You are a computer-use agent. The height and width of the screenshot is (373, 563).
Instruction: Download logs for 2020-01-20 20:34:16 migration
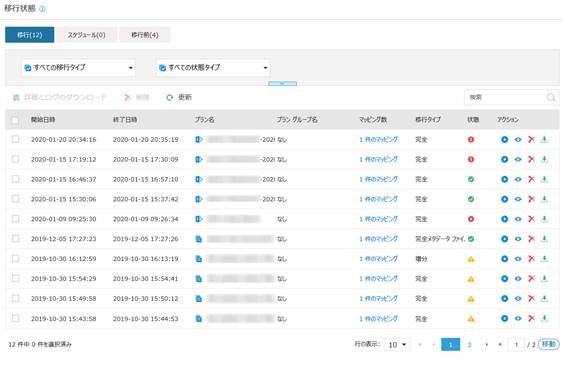544,139
